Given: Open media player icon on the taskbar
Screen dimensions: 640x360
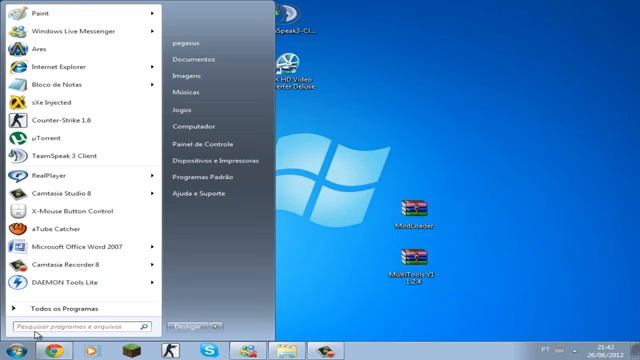Looking at the screenshot, I should coord(92,351).
